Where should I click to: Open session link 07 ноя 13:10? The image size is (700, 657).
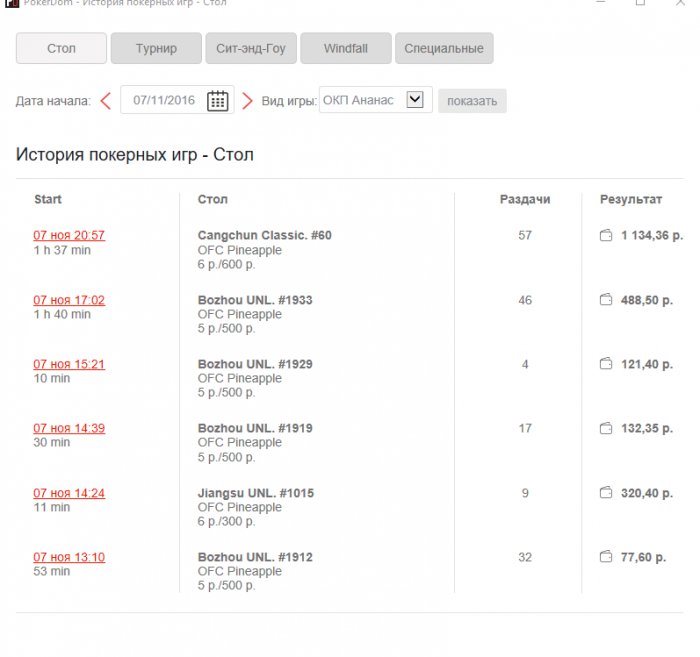click(x=69, y=557)
